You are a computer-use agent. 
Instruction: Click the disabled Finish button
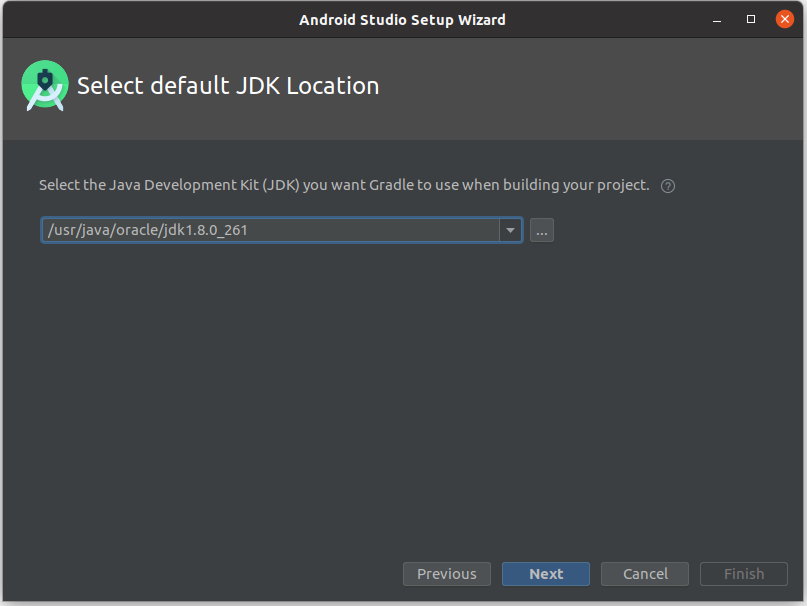click(x=744, y=574)
